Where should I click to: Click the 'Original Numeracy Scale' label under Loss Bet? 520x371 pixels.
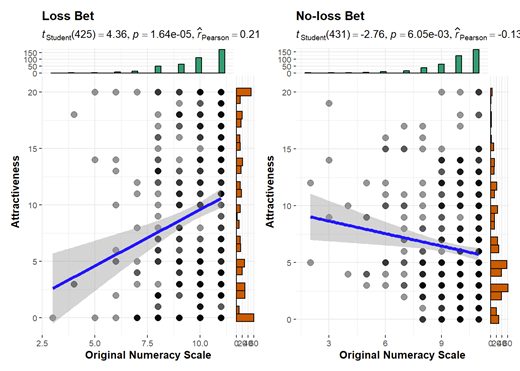click(x=148, y=355)
